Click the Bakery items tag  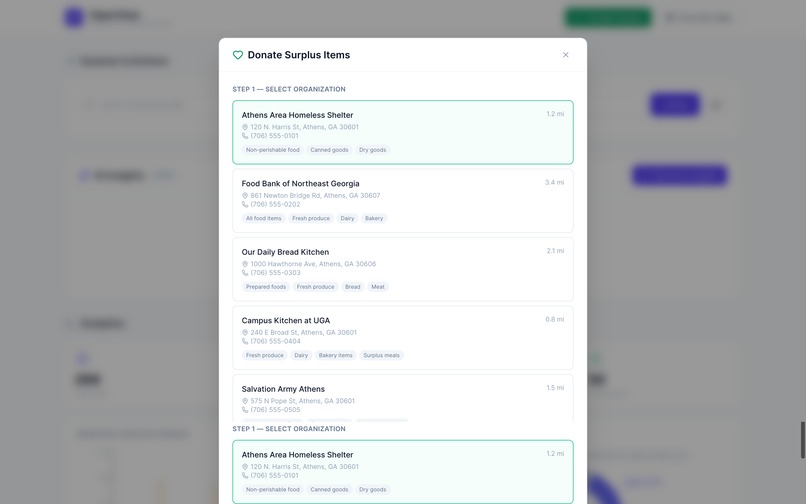pyautogui.click(x=336, y=355)
